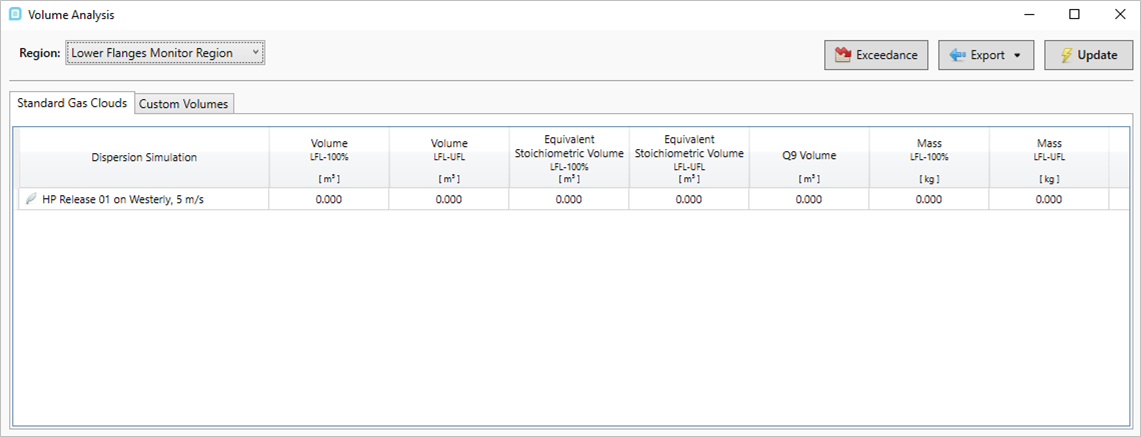Click the Equivalent Stoichiometric Volume LFL-UFL header
The height and width of the screenshot is (437, 1141).
click(688, 158)
